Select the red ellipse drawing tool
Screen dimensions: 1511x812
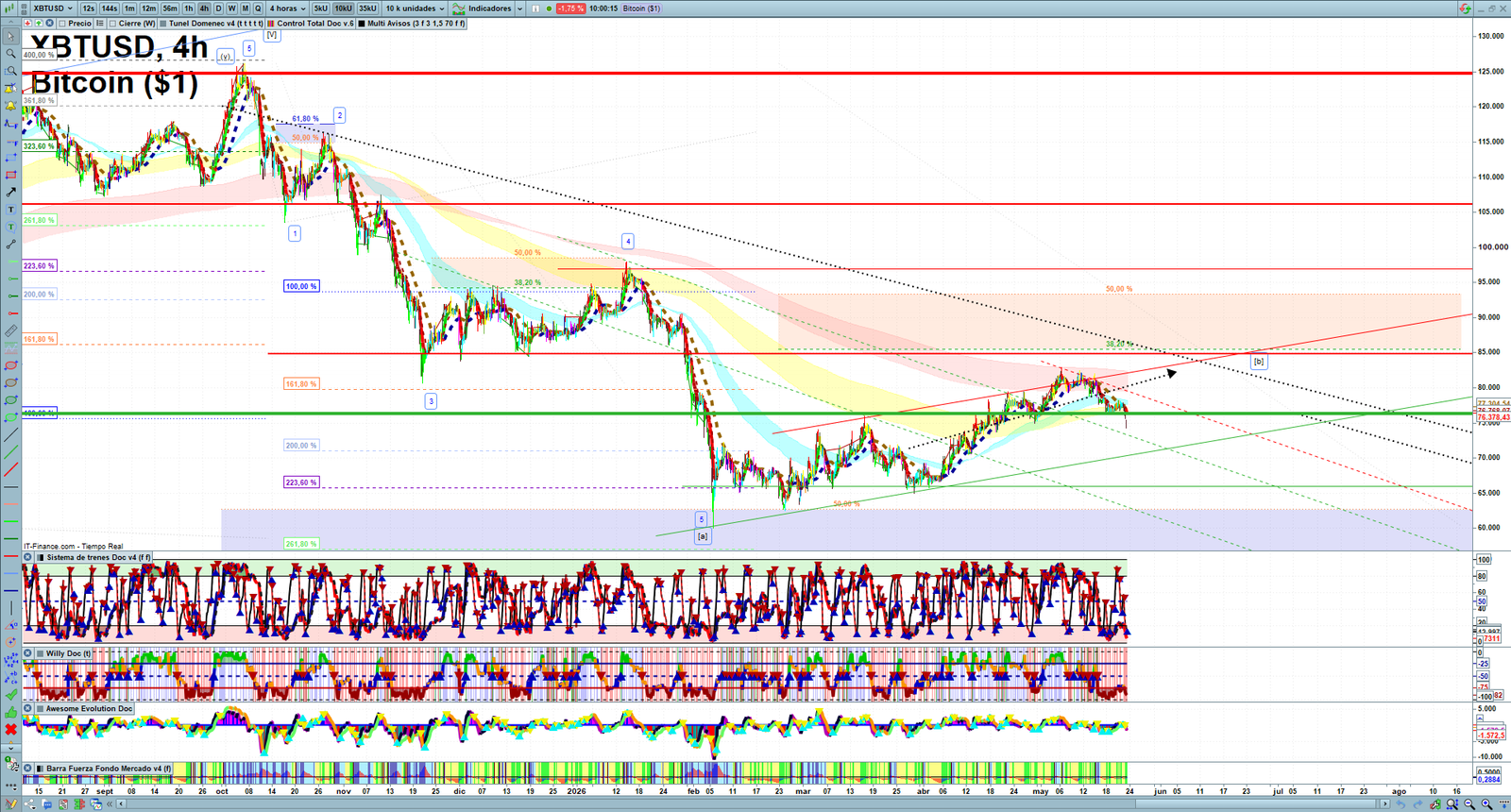11,365
